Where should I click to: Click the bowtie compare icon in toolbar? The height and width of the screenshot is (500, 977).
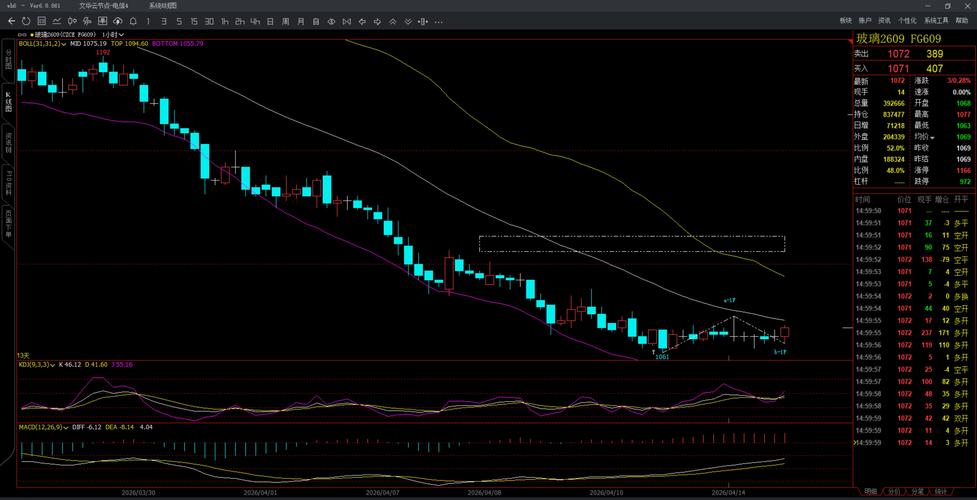(x=346, y=21)
